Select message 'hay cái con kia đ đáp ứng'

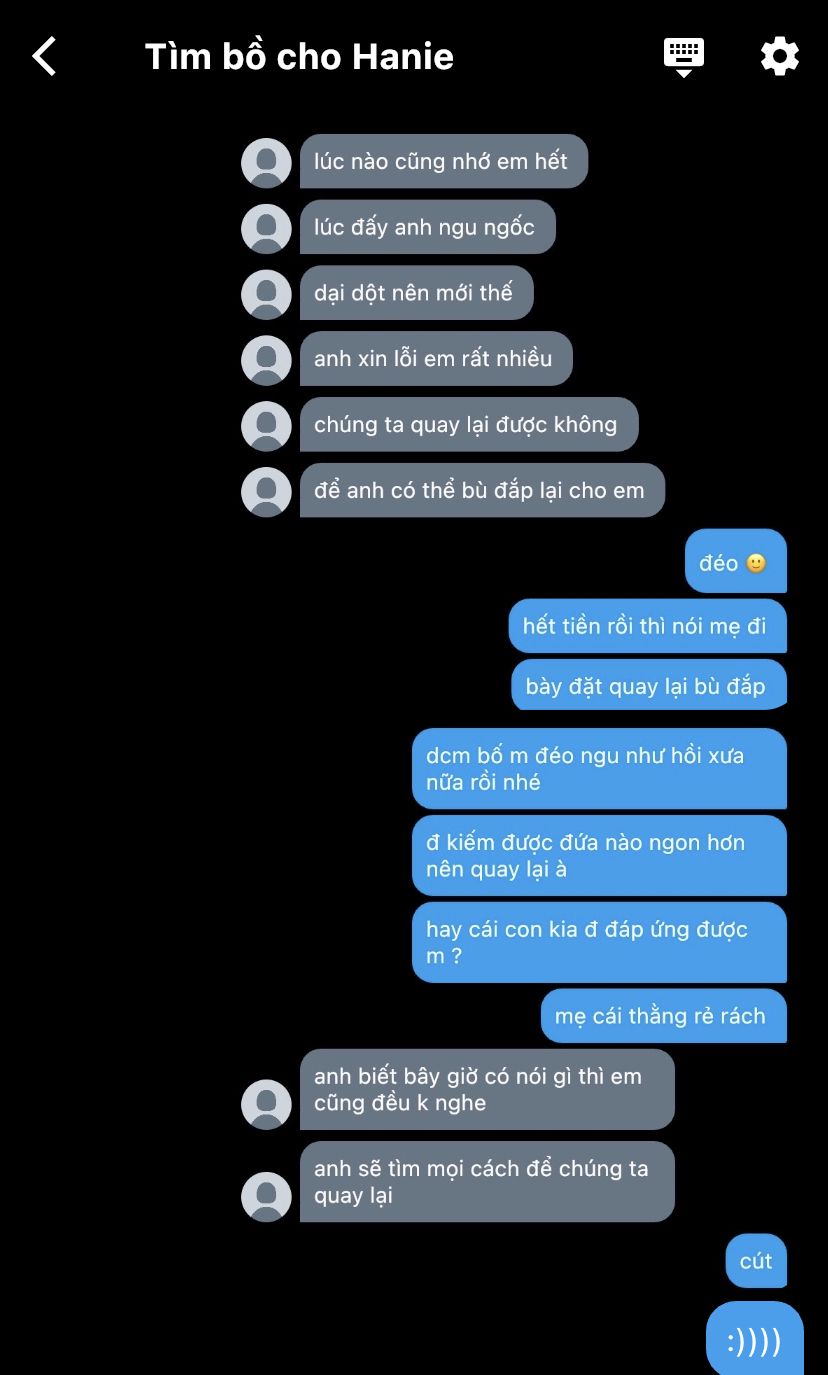coord(600,942)
